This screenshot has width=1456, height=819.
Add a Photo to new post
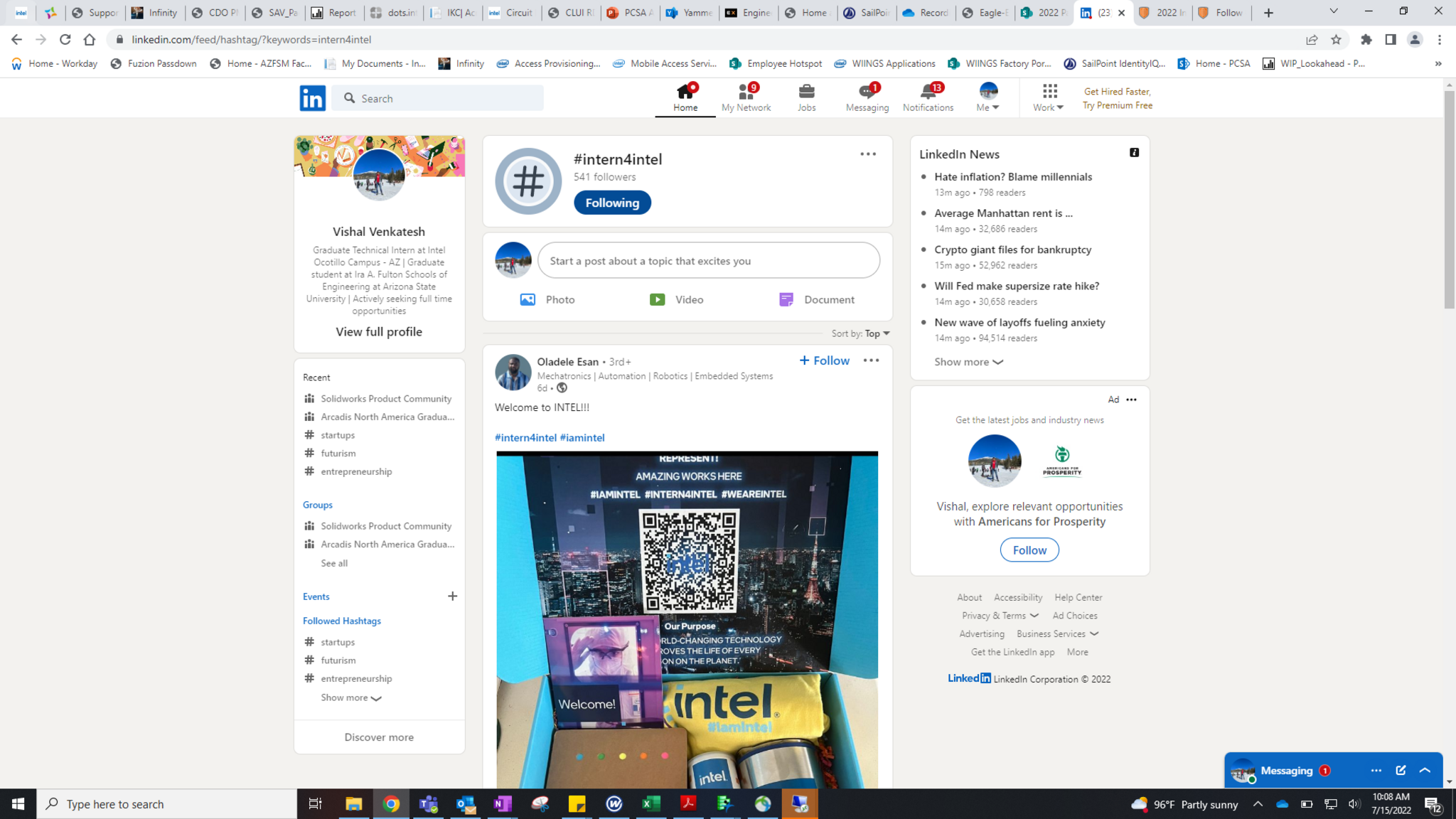[547, 299]
